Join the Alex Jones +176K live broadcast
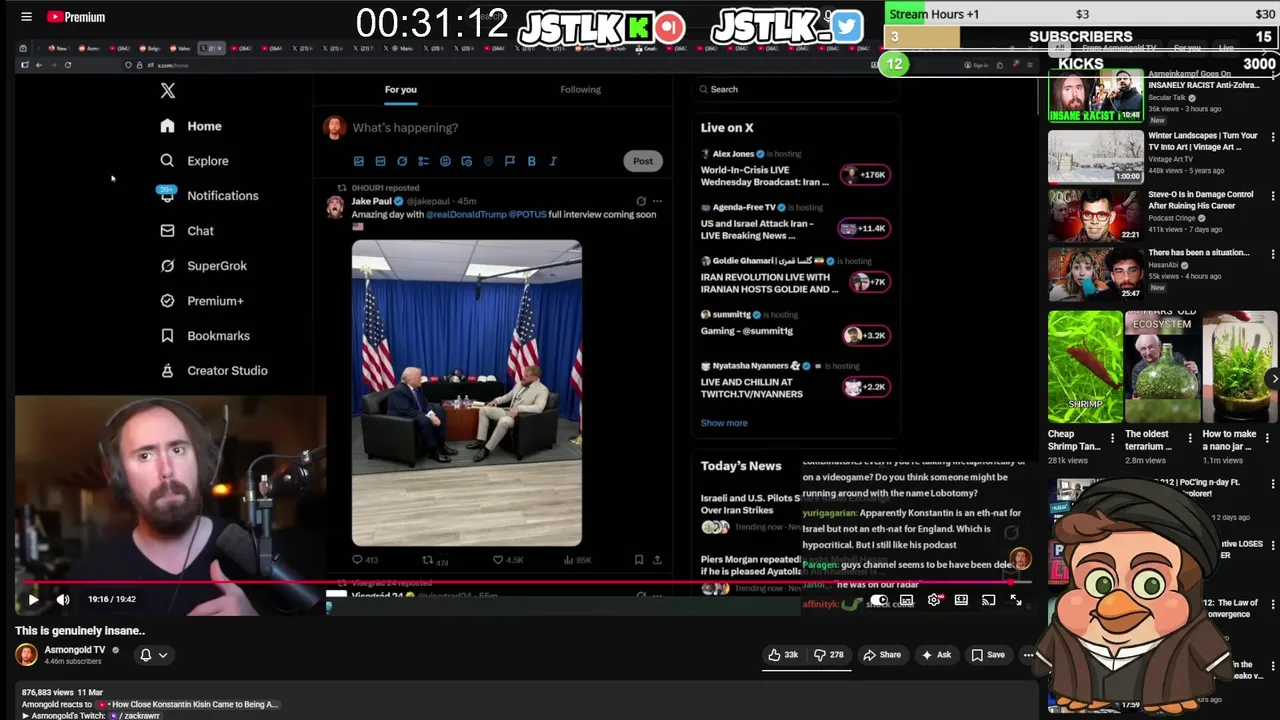The width and height of the screenshot is (1280, 720). click(x=865, y=175)
